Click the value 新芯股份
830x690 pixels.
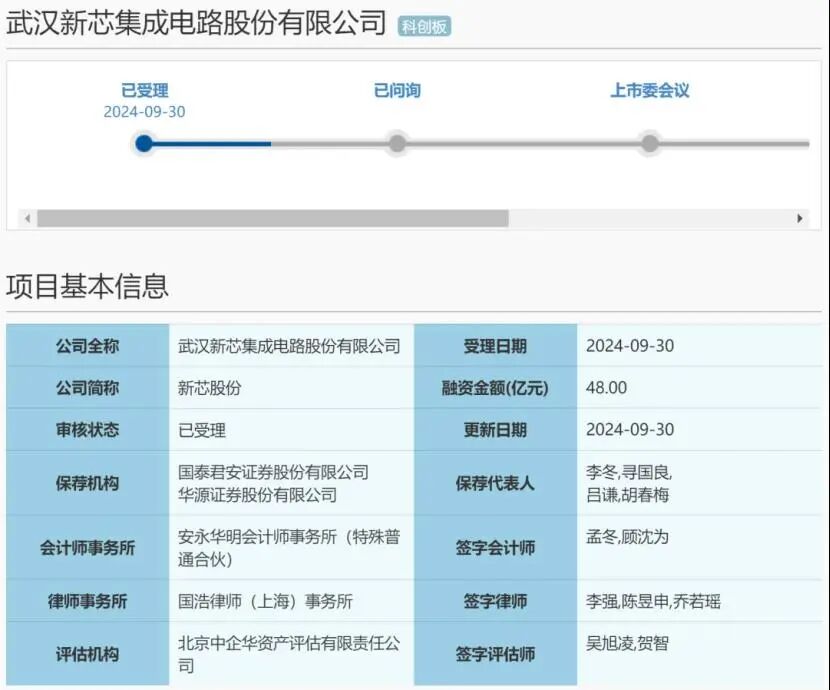(210, 388)
